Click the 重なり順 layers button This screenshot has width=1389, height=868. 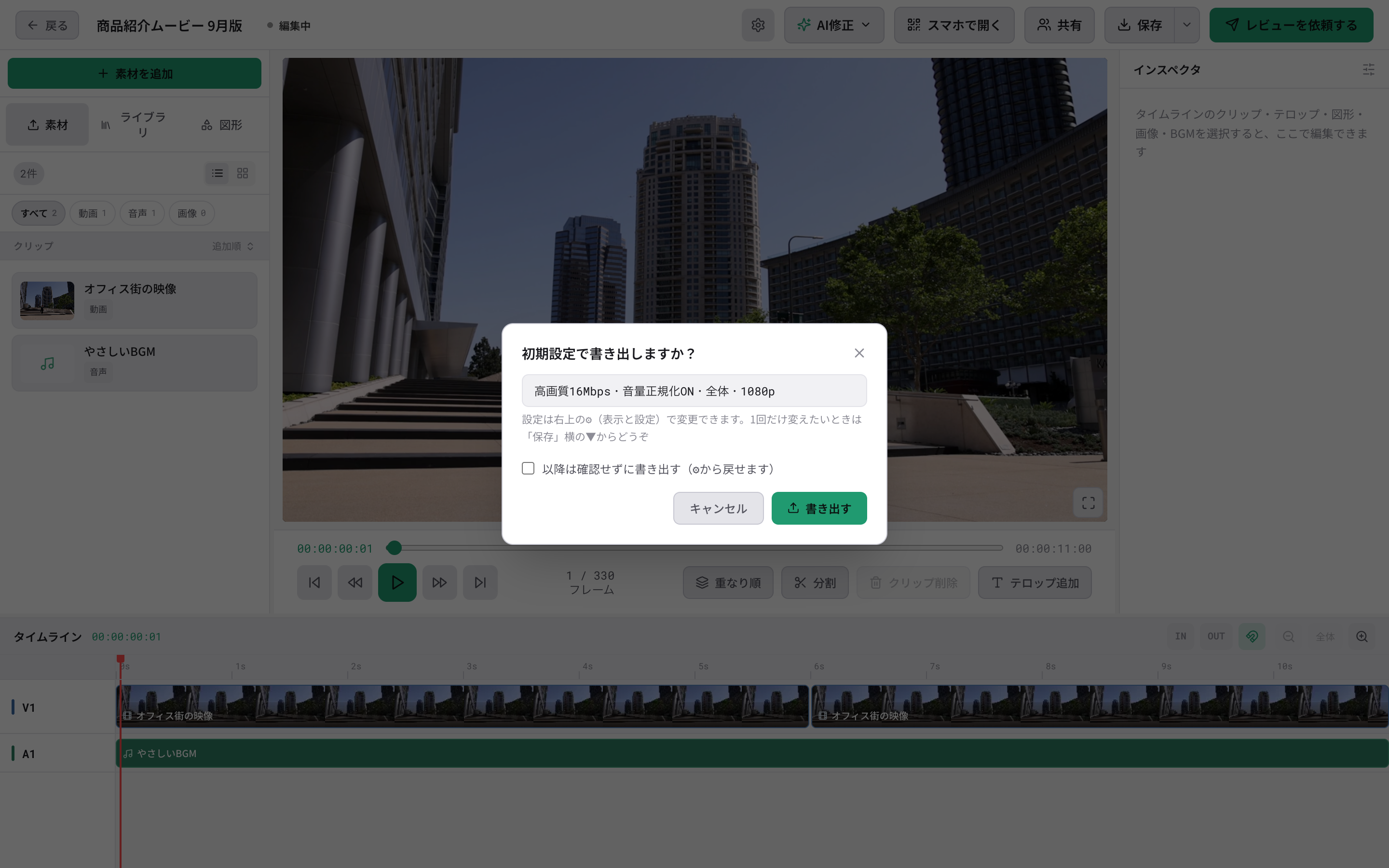tap(728, 583)
